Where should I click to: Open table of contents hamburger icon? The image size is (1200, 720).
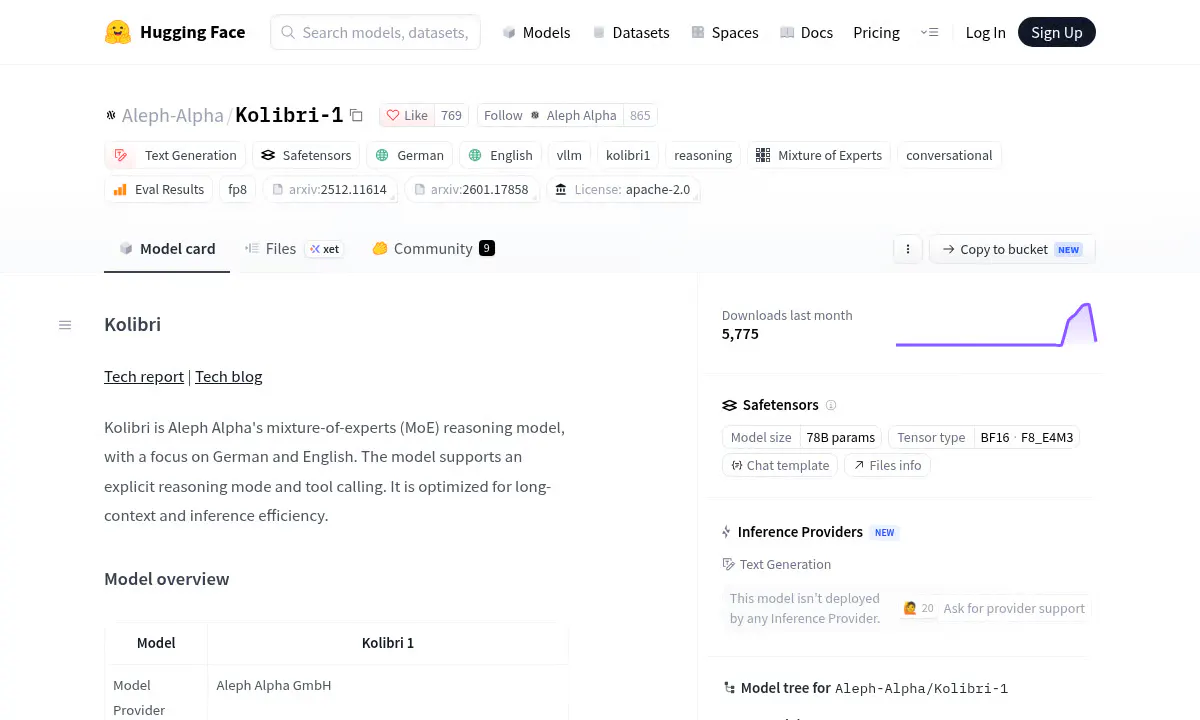point(65,325)
